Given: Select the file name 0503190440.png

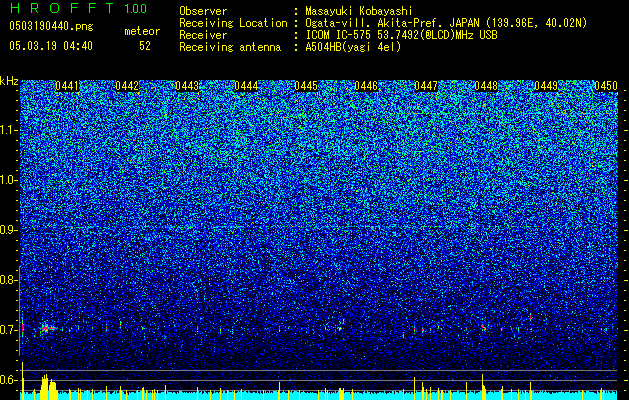Looking at the screenshot, I should [51, 27].
